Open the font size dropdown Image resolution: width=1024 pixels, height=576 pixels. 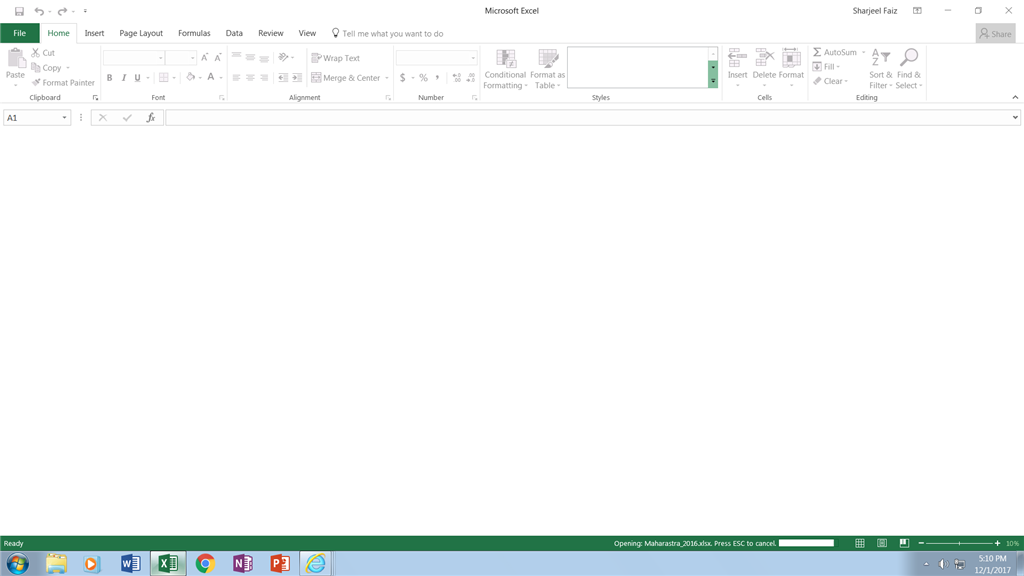tap(192, 58)
